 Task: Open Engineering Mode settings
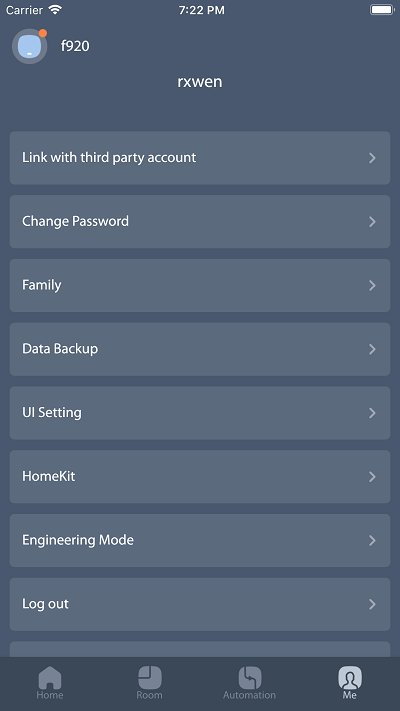200,541
